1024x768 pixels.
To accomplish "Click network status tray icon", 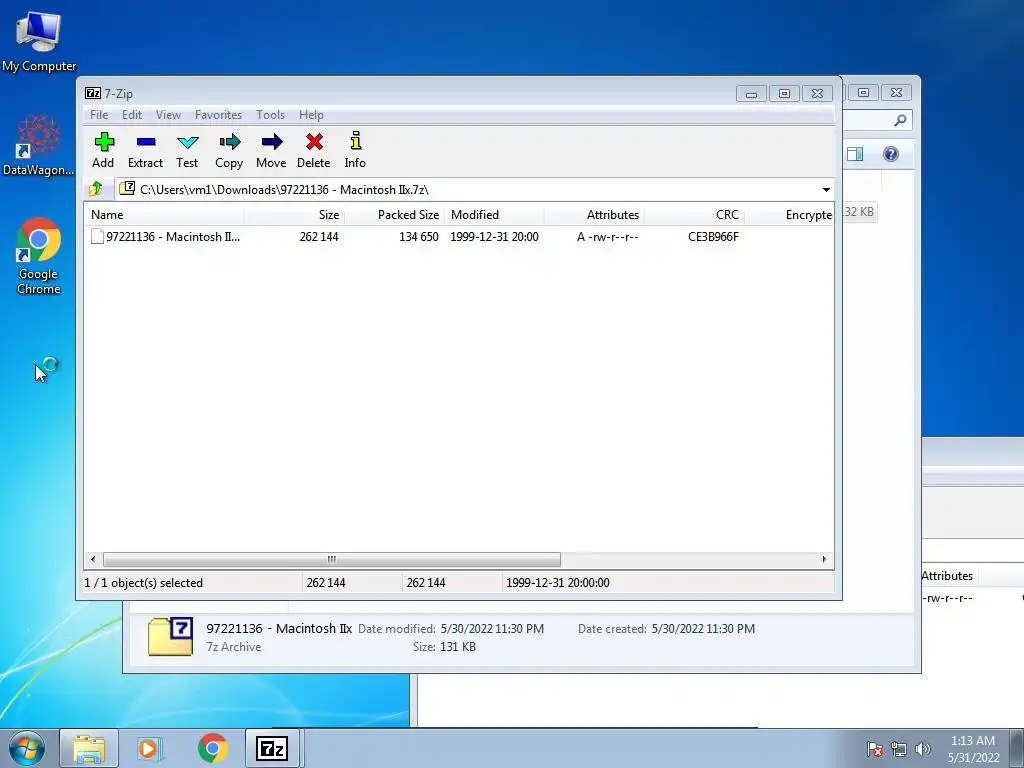I will [899, 749].
